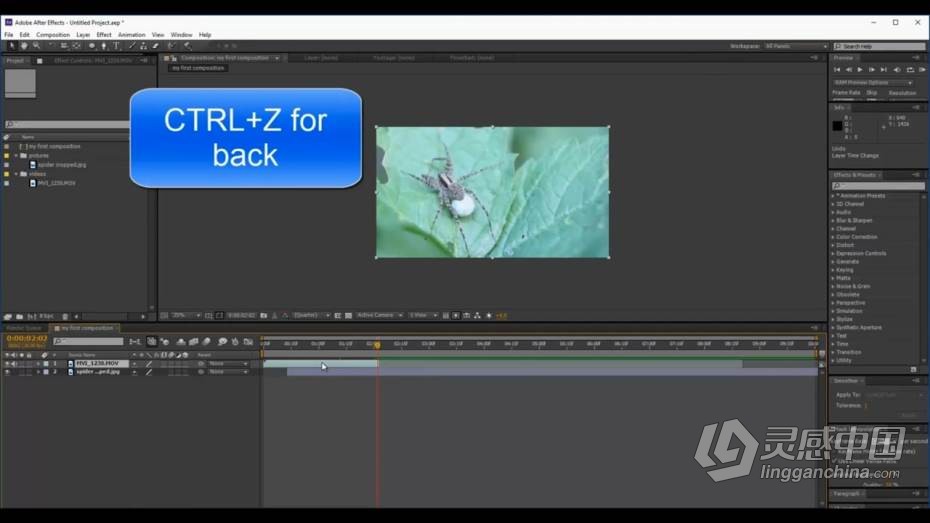Collapse the videos folder

click(16, 174)
